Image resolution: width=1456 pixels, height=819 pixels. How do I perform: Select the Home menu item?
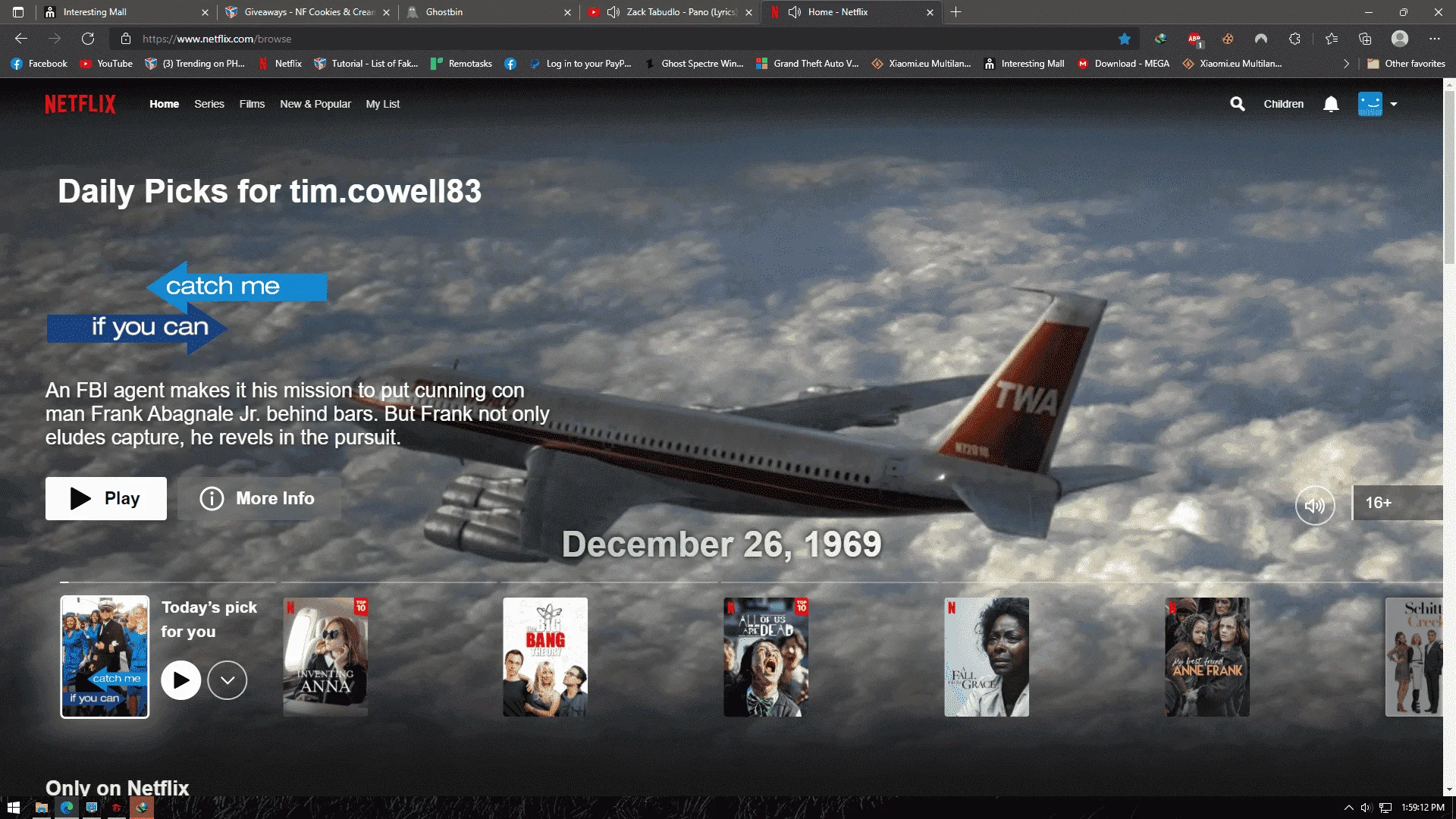165,104
